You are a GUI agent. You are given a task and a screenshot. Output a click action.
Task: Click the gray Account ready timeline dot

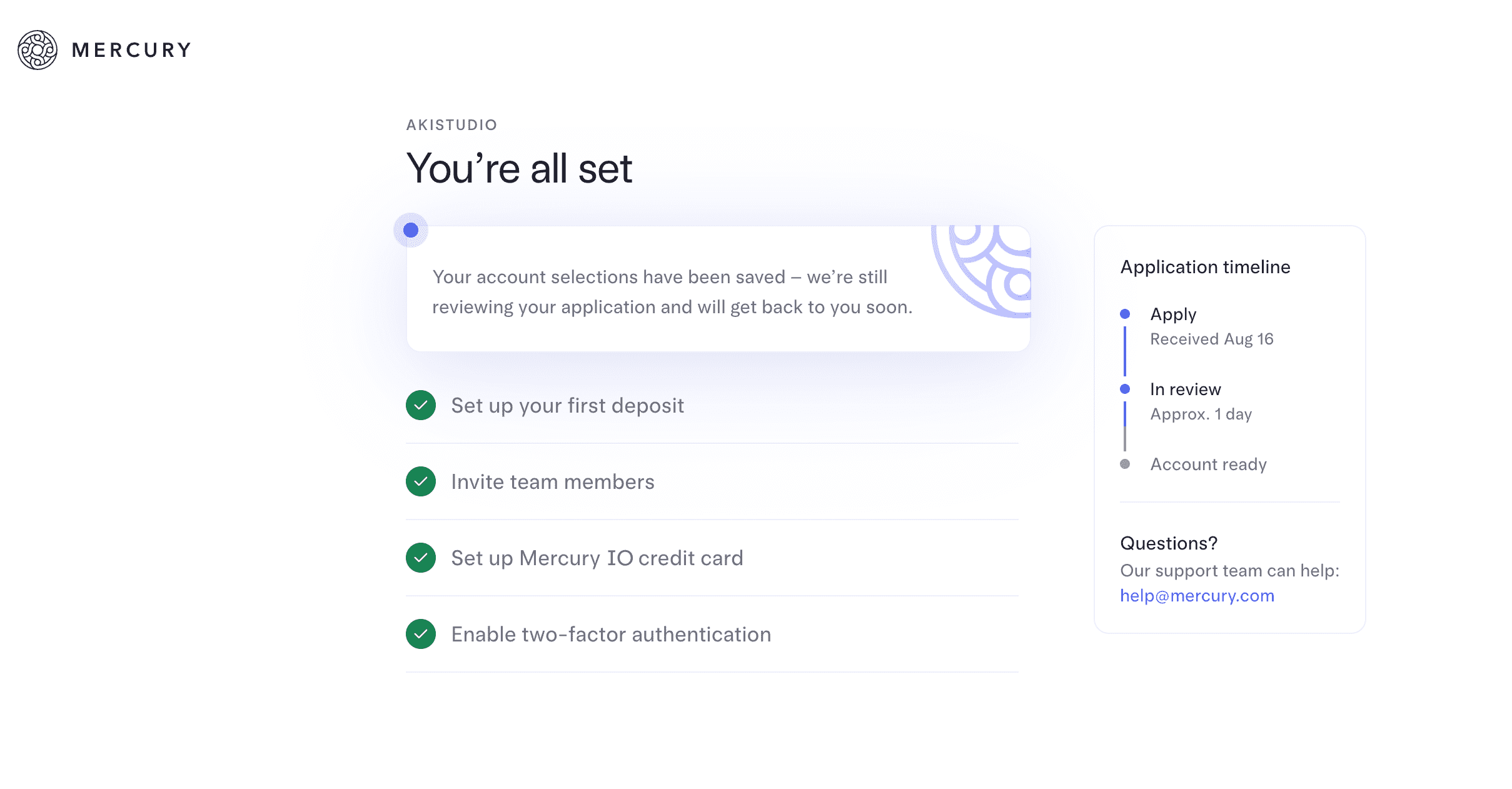pos(1125,464)
